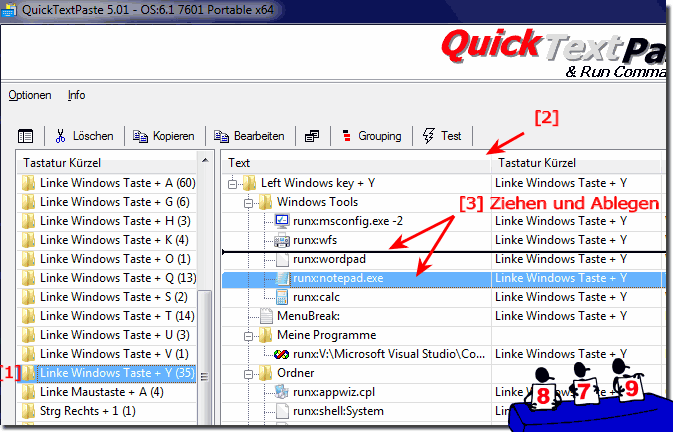Click the Grouping toolbar button
673x432 pixels.
[x=372, y=136]
